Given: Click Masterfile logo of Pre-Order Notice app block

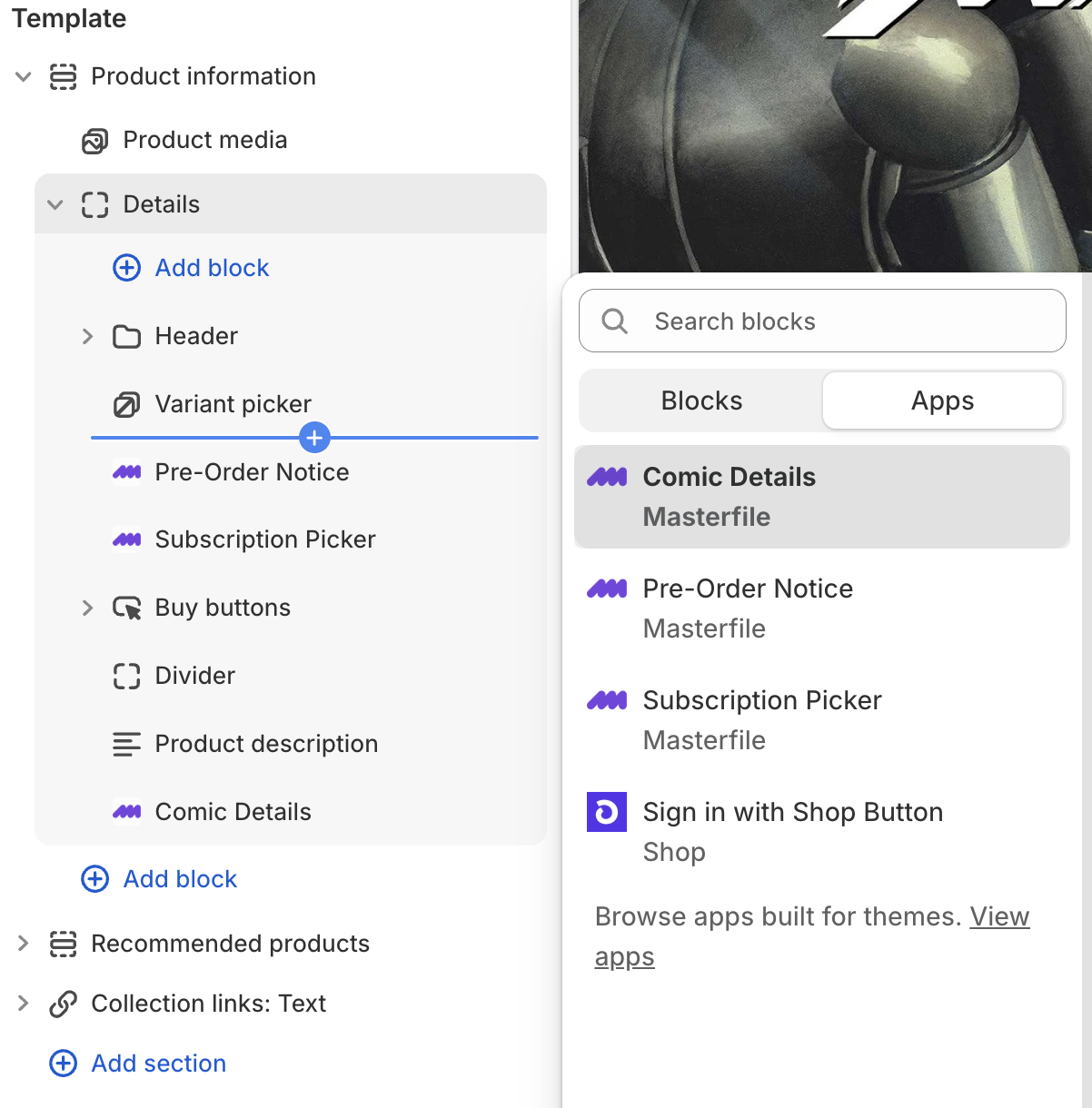Looking at the screenshot, I should coord(607,589).
